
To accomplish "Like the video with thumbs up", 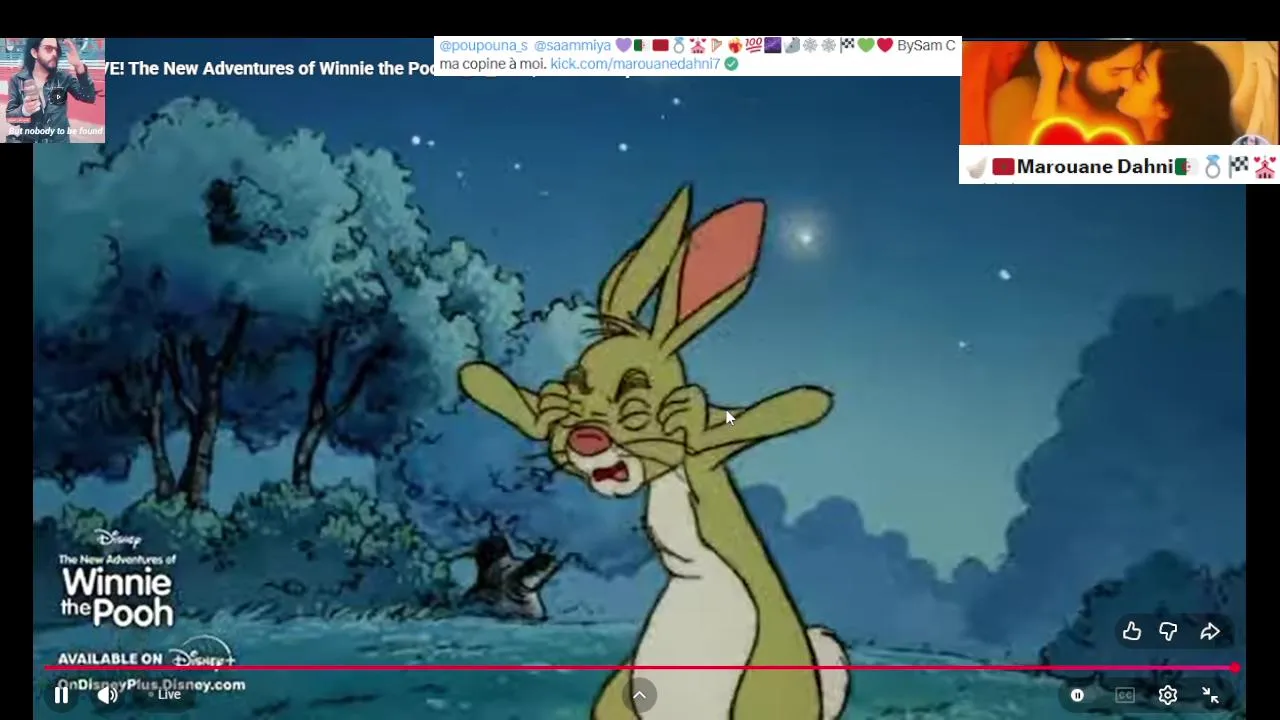I will pyautogui.click(x=1131, y=631).
